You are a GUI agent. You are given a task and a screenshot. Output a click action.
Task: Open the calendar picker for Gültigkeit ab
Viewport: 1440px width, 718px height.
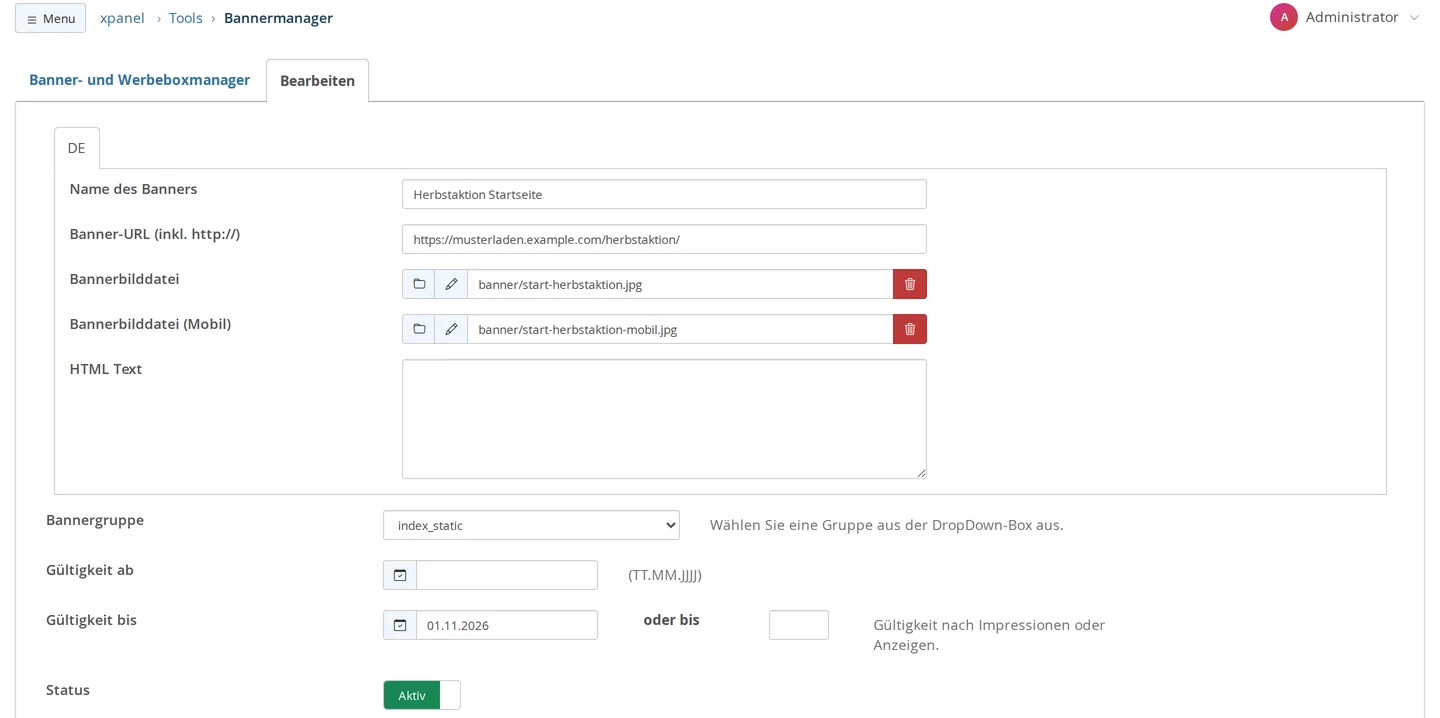point(400,575)
